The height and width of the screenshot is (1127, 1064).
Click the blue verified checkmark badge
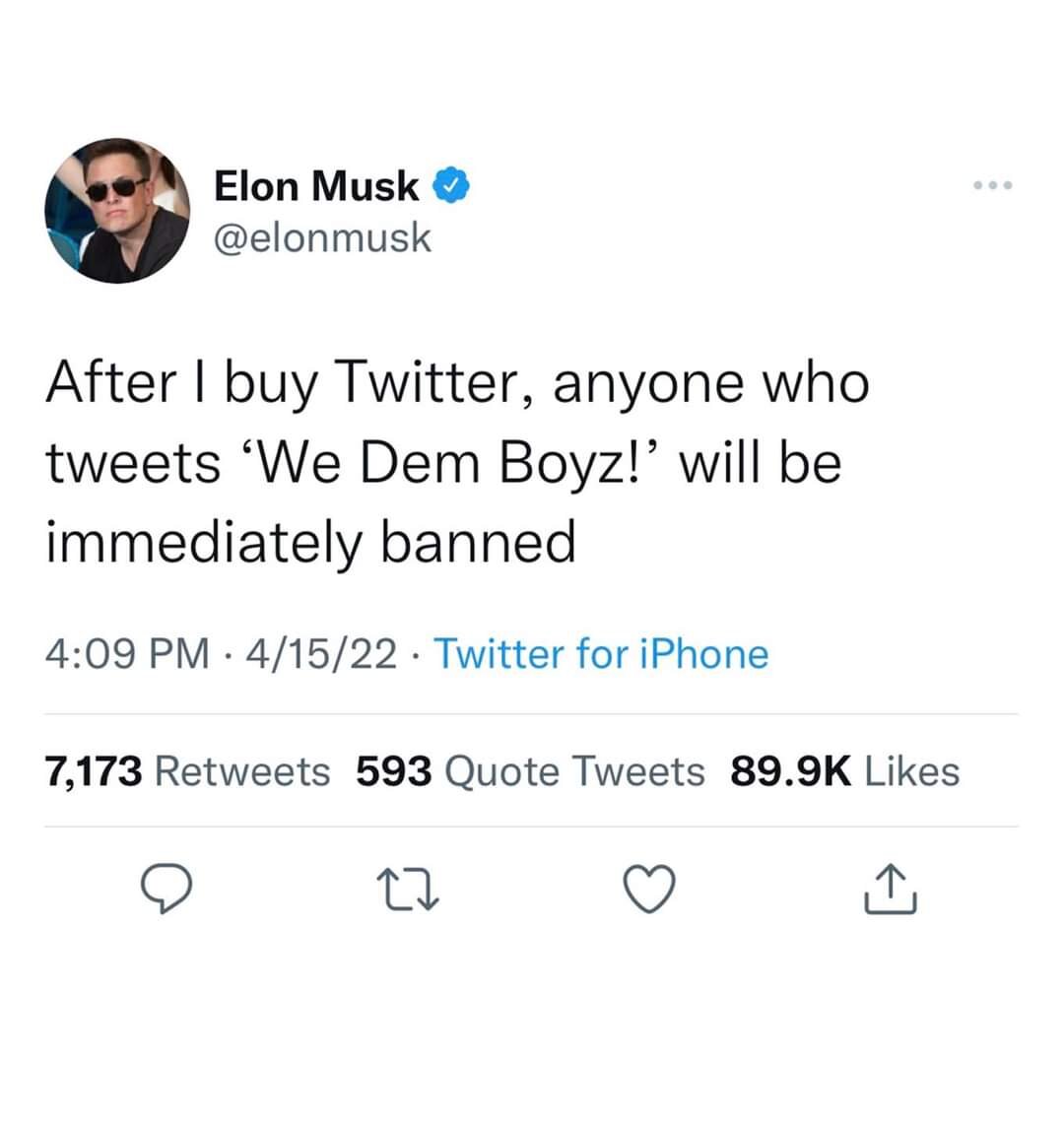448,184
